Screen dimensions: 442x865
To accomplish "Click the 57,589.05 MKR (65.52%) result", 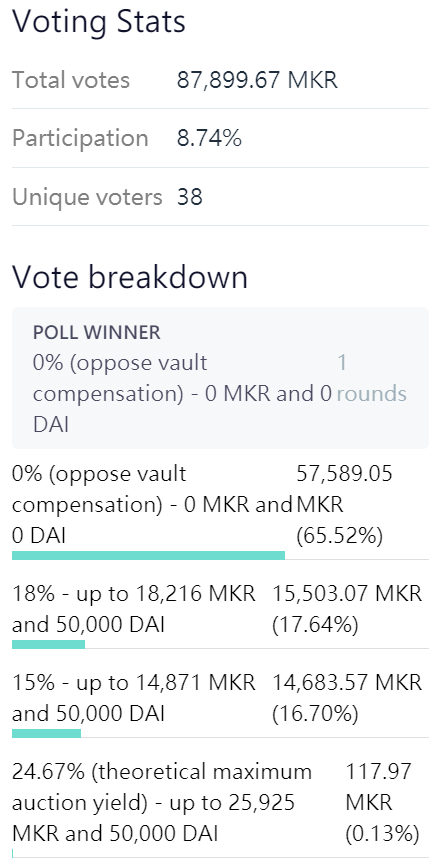I will click(x=344, y=505).
